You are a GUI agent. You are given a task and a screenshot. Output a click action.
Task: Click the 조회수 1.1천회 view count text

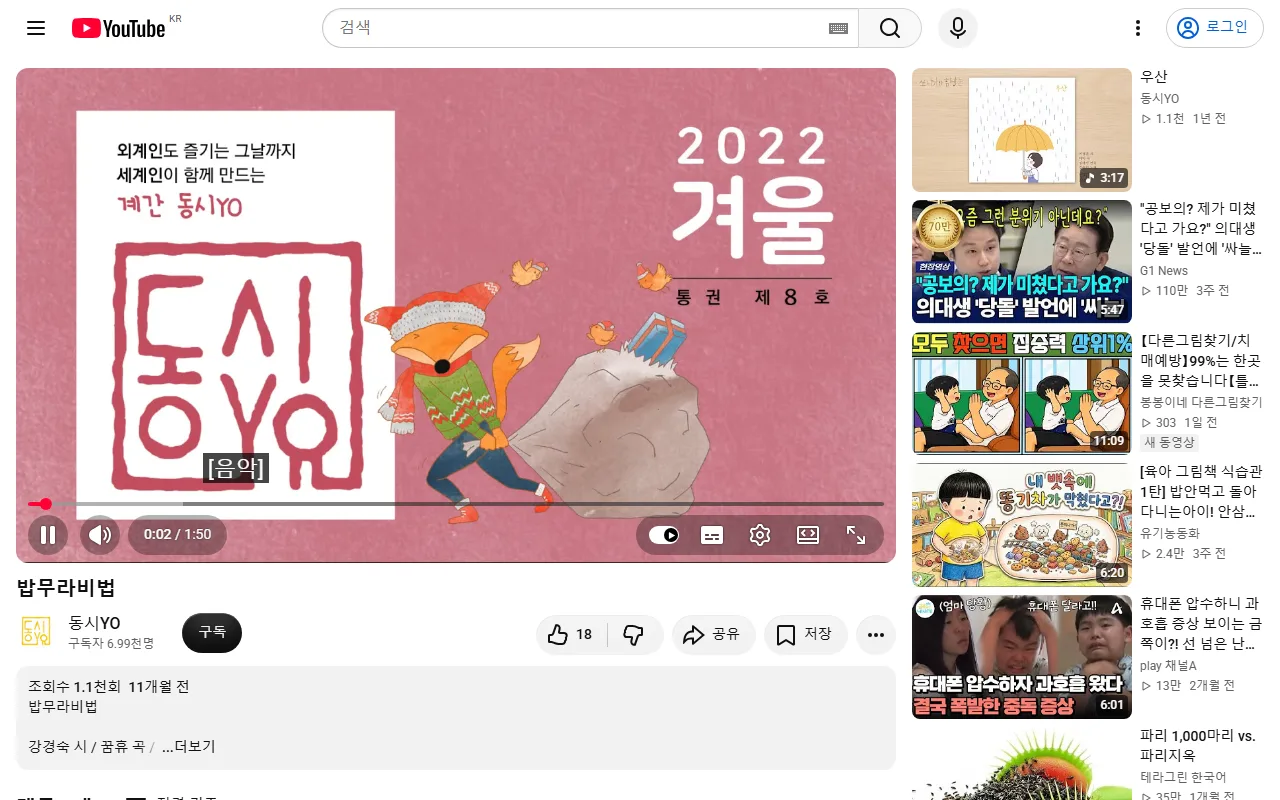(74, 687)
